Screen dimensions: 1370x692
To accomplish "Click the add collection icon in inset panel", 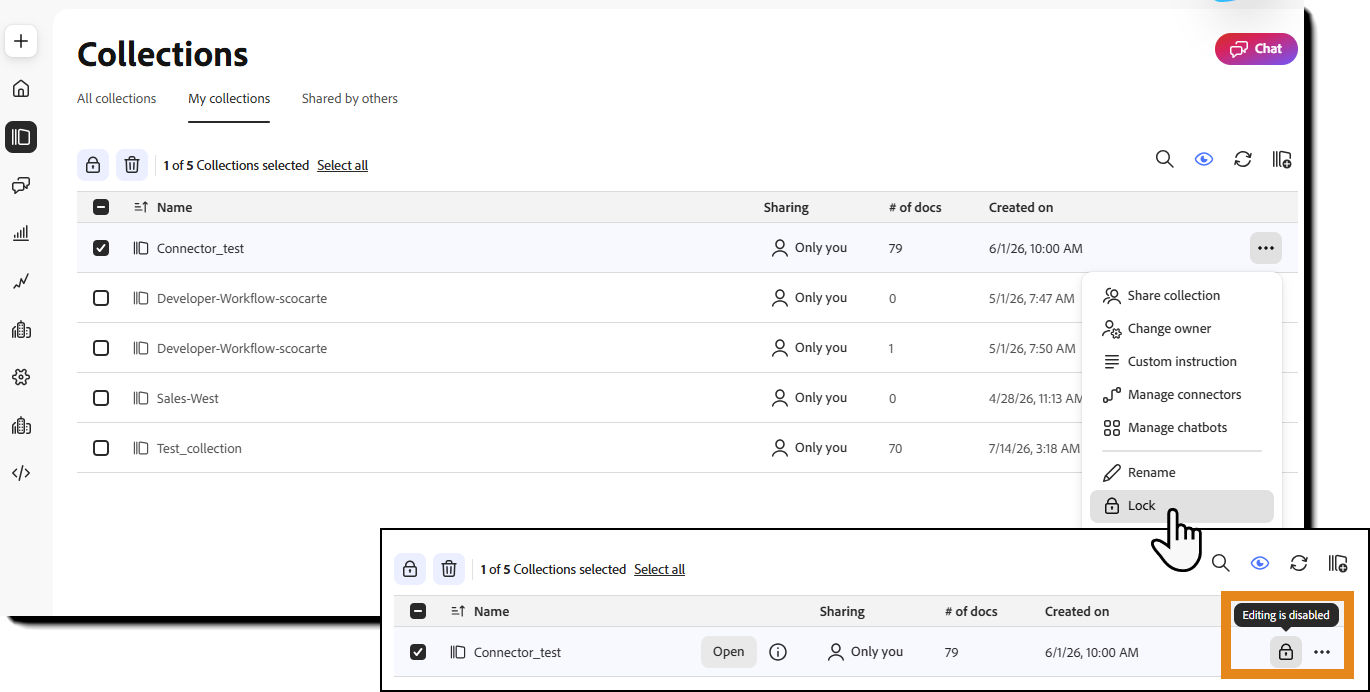I will coord(1338,563).
